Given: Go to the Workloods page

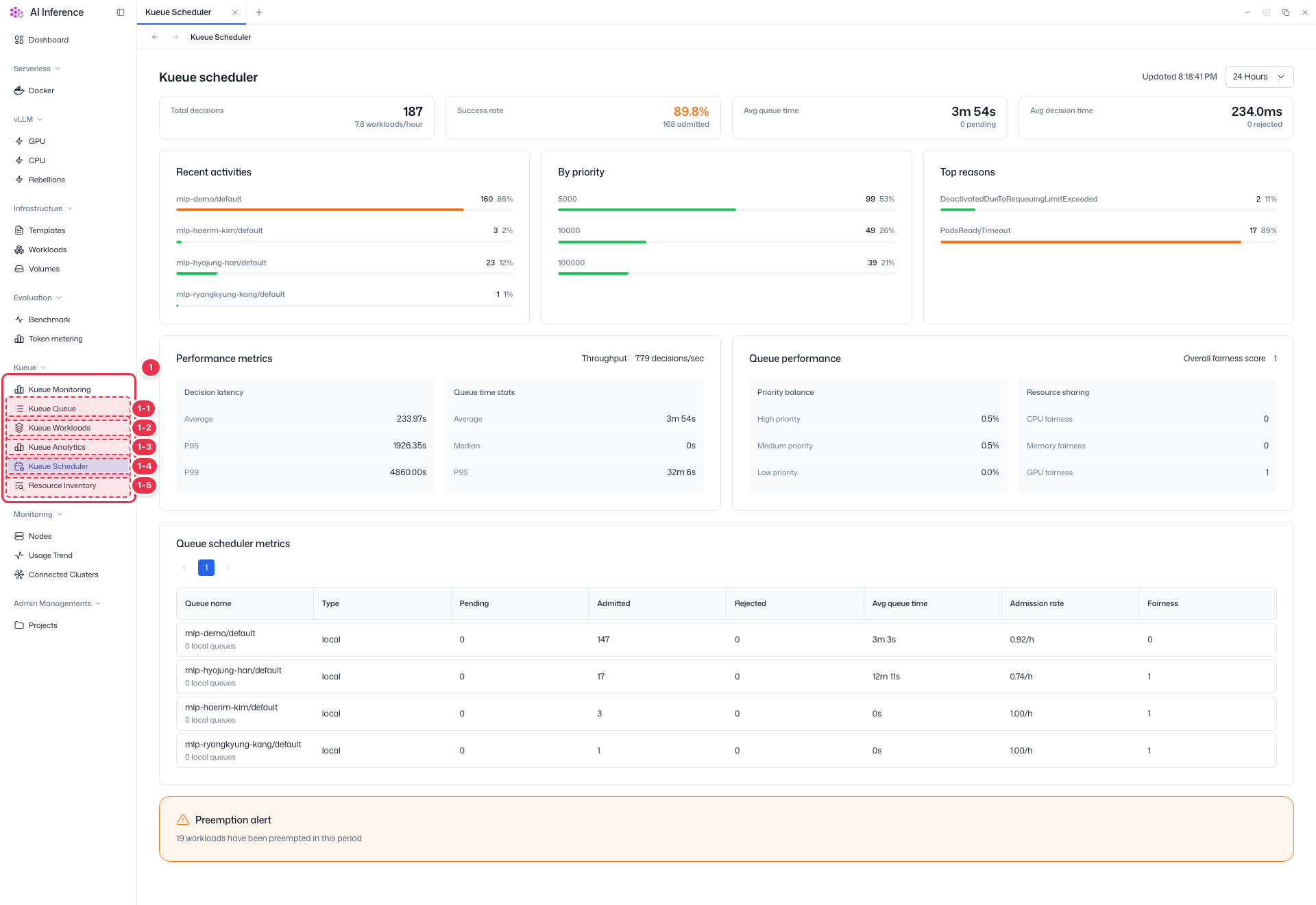Looking at the screenshot, I should pos(47,250).
